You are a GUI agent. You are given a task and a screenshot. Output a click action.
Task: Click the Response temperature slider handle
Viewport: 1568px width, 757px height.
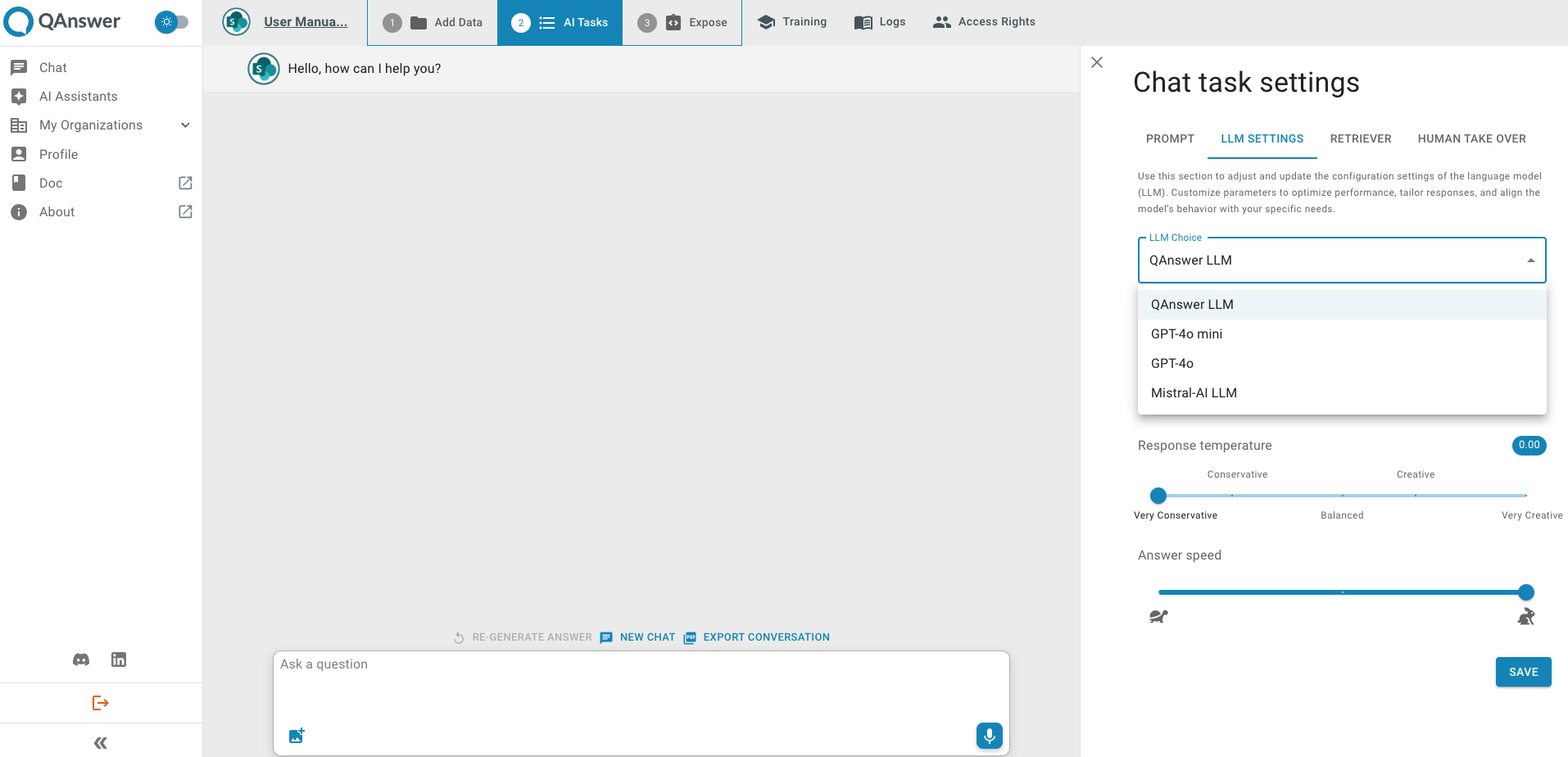[x=1158, y=496]
